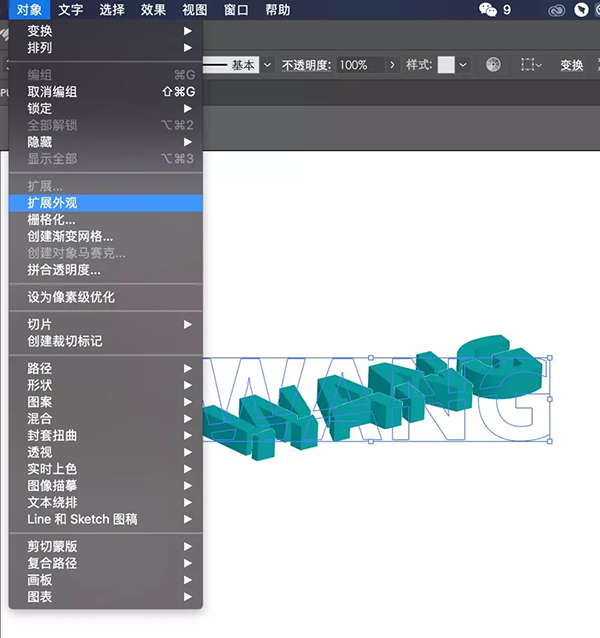
Task: Click the Recolor Artwork wheel icon
Action: pyautogui.click(x=493, y=64)
